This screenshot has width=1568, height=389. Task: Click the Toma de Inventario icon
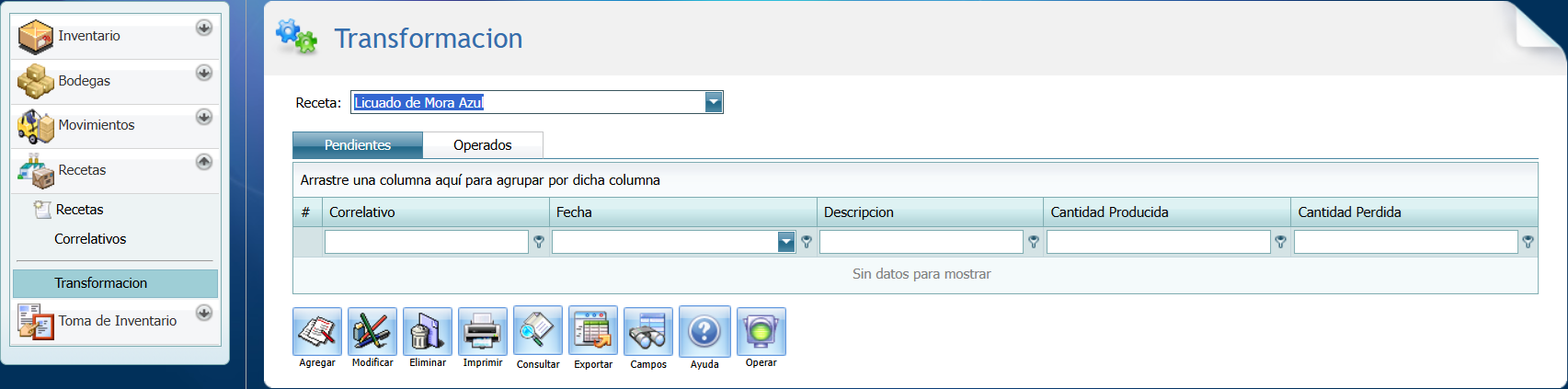pyautogui.click(x=36, y=322)
